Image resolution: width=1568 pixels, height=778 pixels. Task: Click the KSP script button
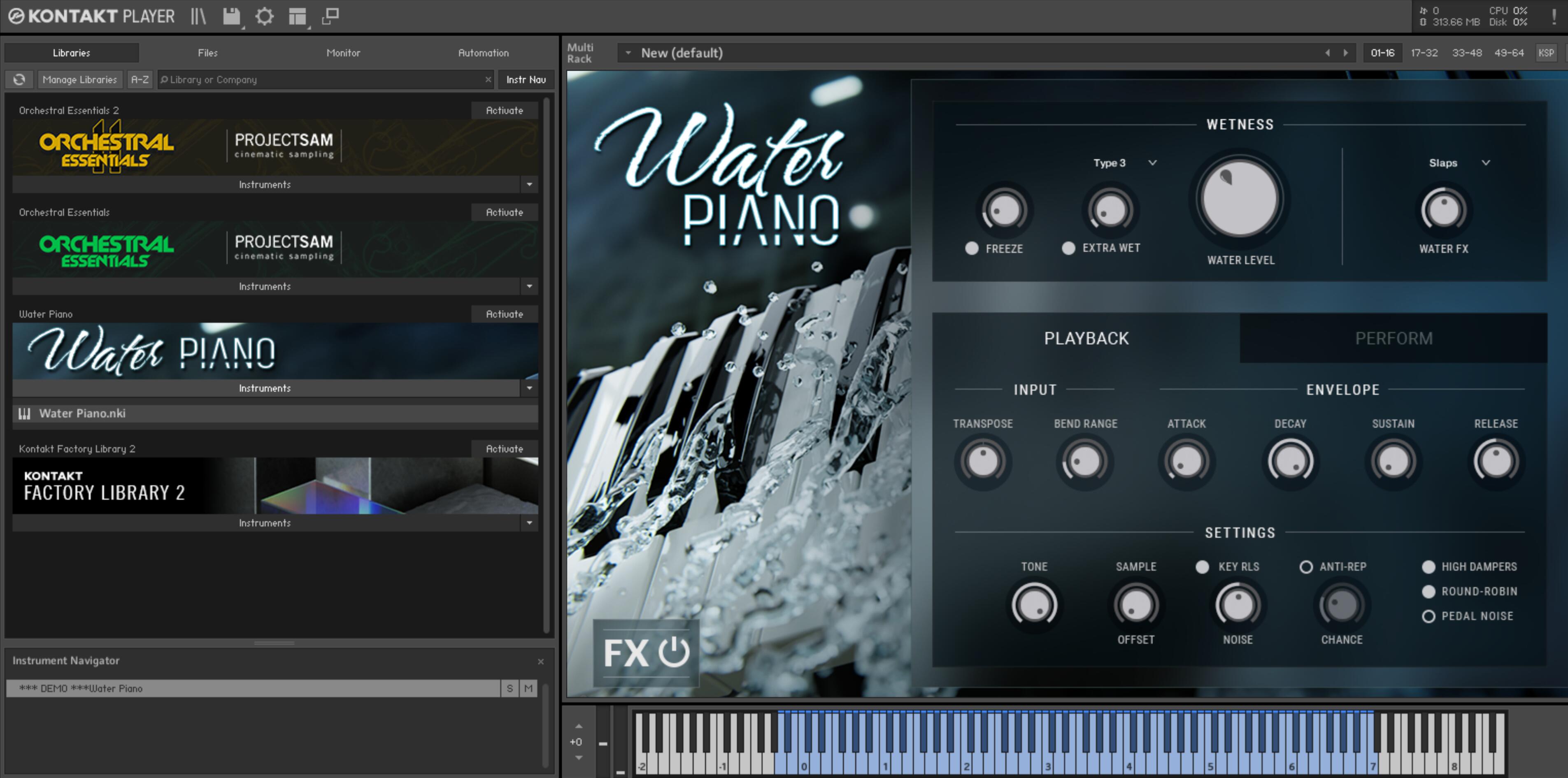click(x=1546, y=53)
